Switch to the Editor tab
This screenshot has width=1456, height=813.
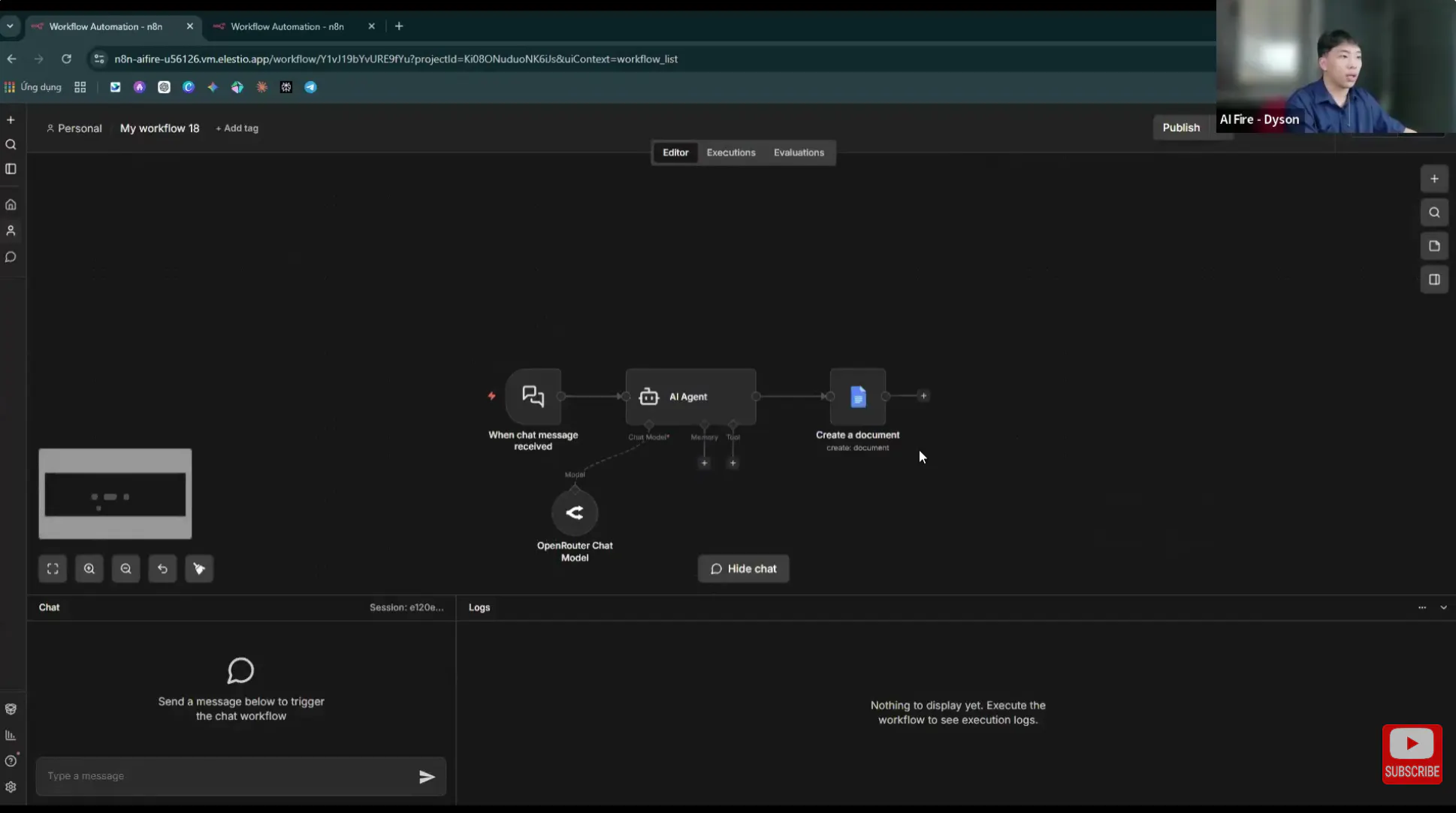point(675,153)
